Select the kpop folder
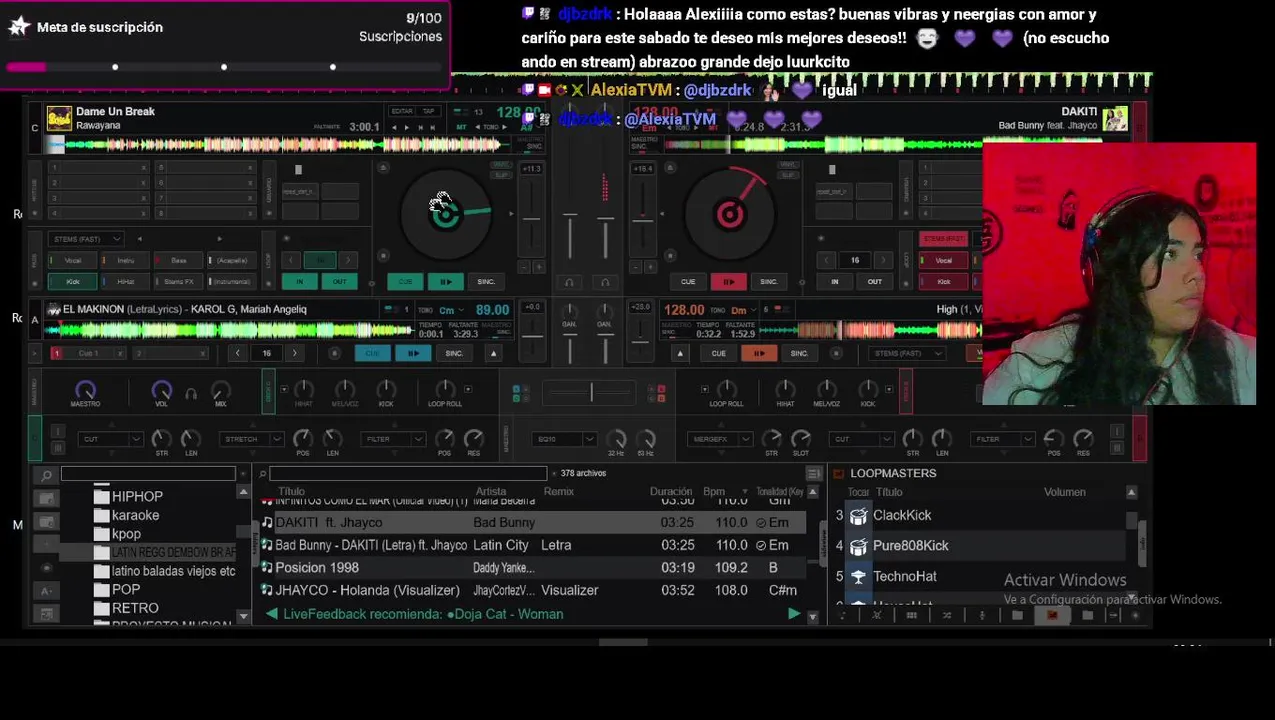 click(126, 534)
